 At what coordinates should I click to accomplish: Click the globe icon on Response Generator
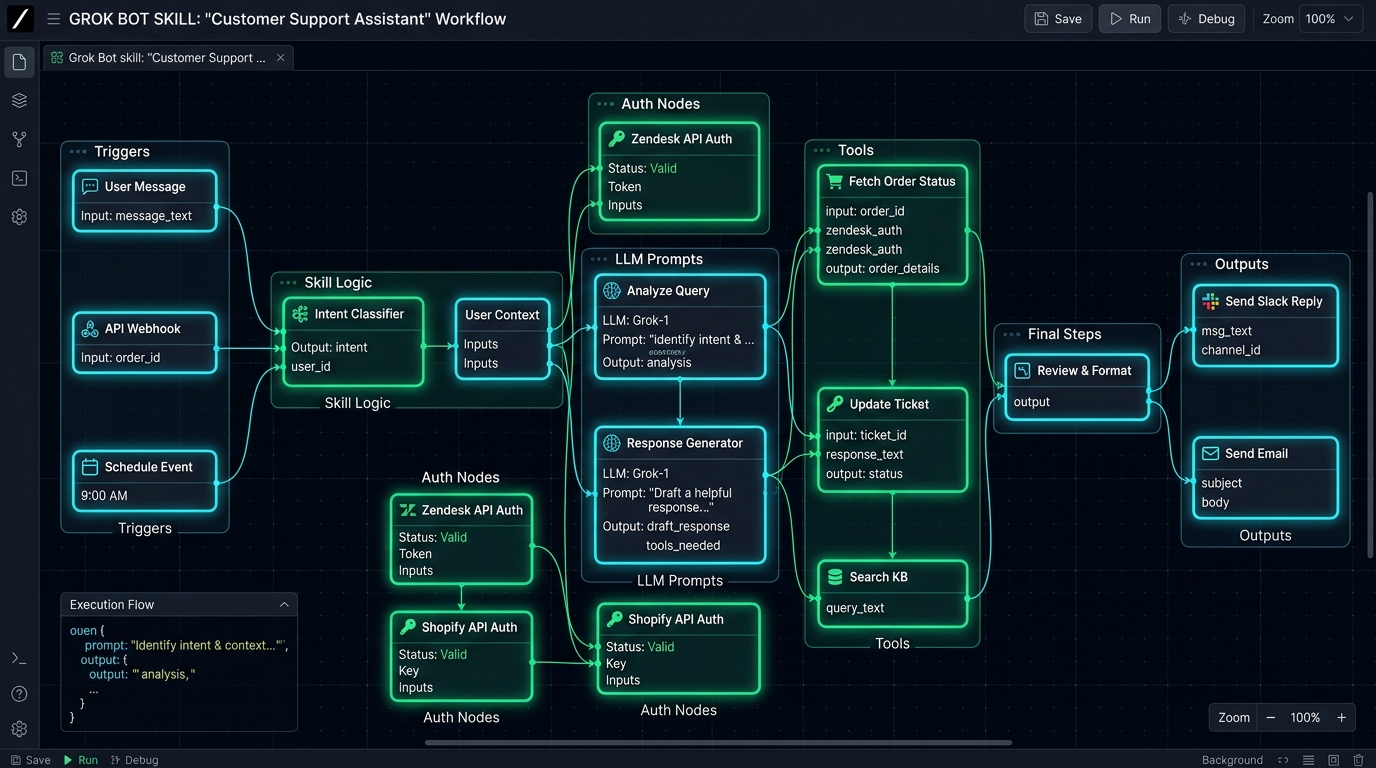pyautogui.click(x=612, y=443)
